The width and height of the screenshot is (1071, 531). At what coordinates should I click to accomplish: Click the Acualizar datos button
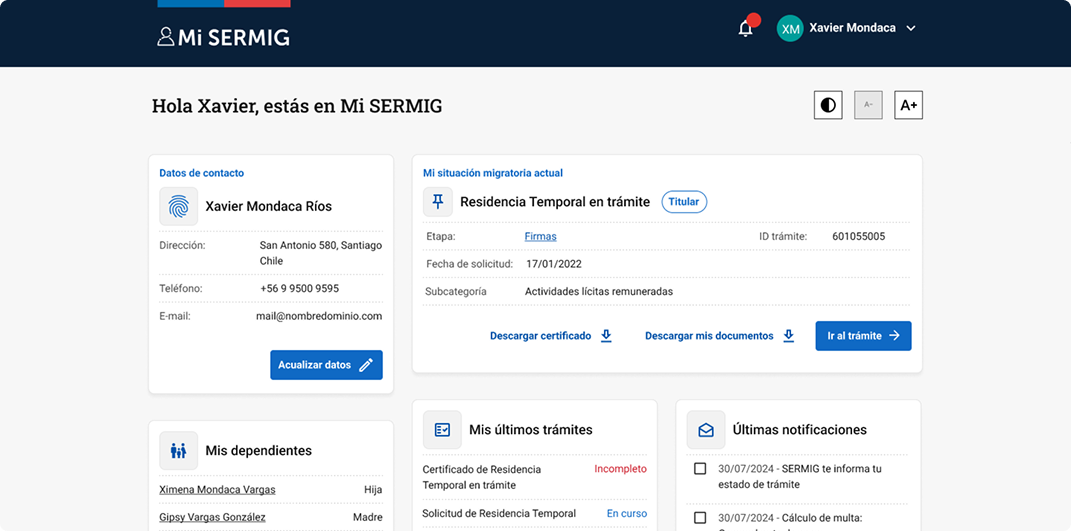tap(326, 365)
